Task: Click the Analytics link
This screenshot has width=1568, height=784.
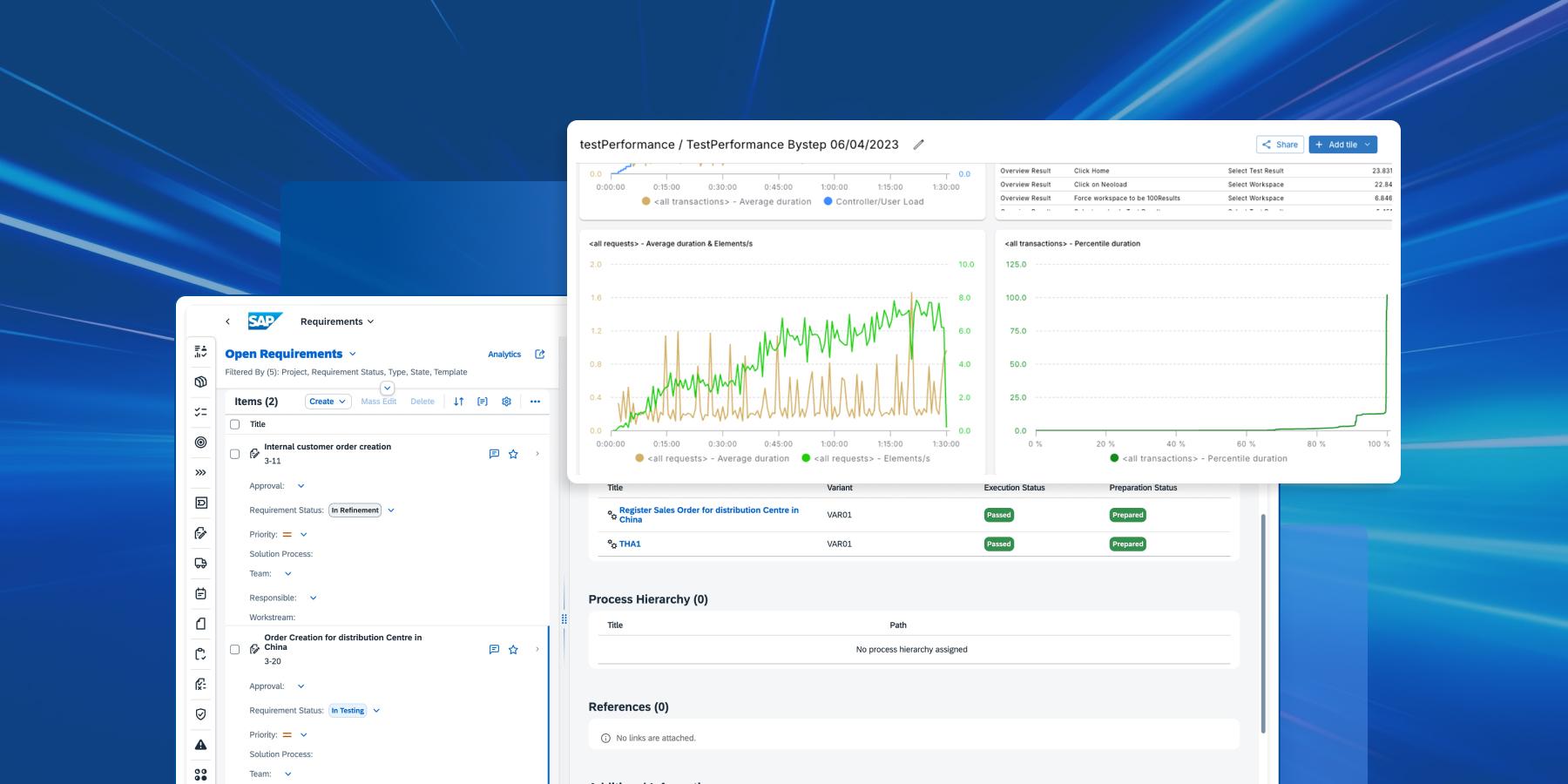Action: point(504,355)
